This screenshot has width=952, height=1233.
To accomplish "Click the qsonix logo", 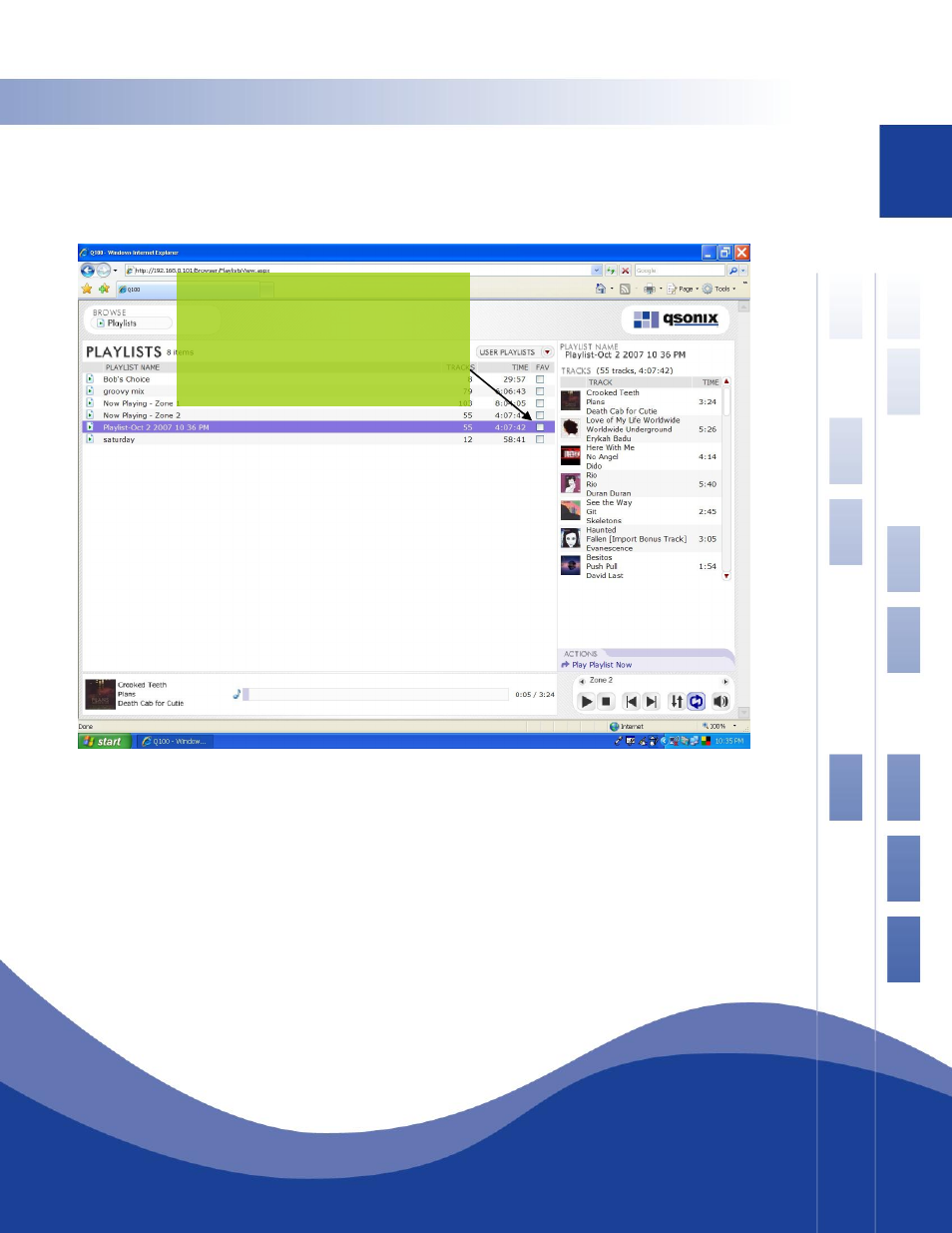I will [676, 319].
